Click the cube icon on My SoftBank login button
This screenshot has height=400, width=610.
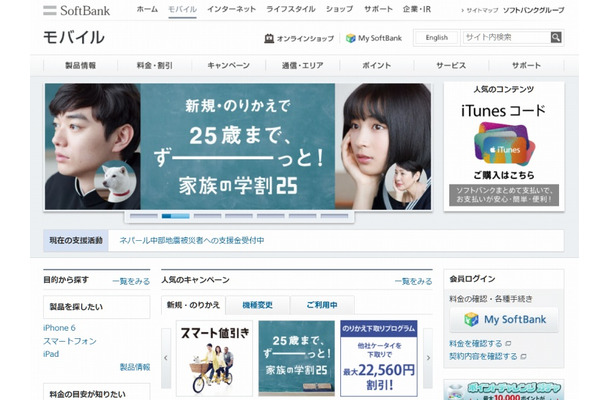point(472,319)
